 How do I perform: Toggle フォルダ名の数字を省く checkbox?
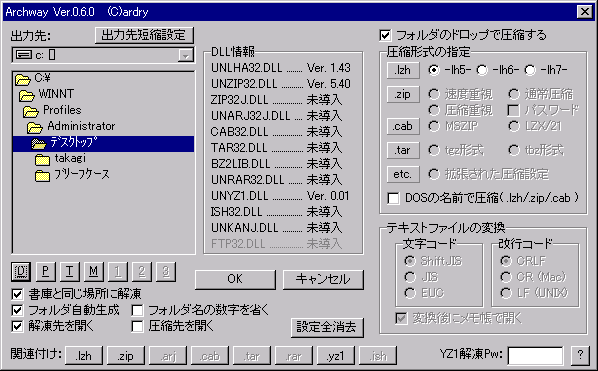pos(200,310)
